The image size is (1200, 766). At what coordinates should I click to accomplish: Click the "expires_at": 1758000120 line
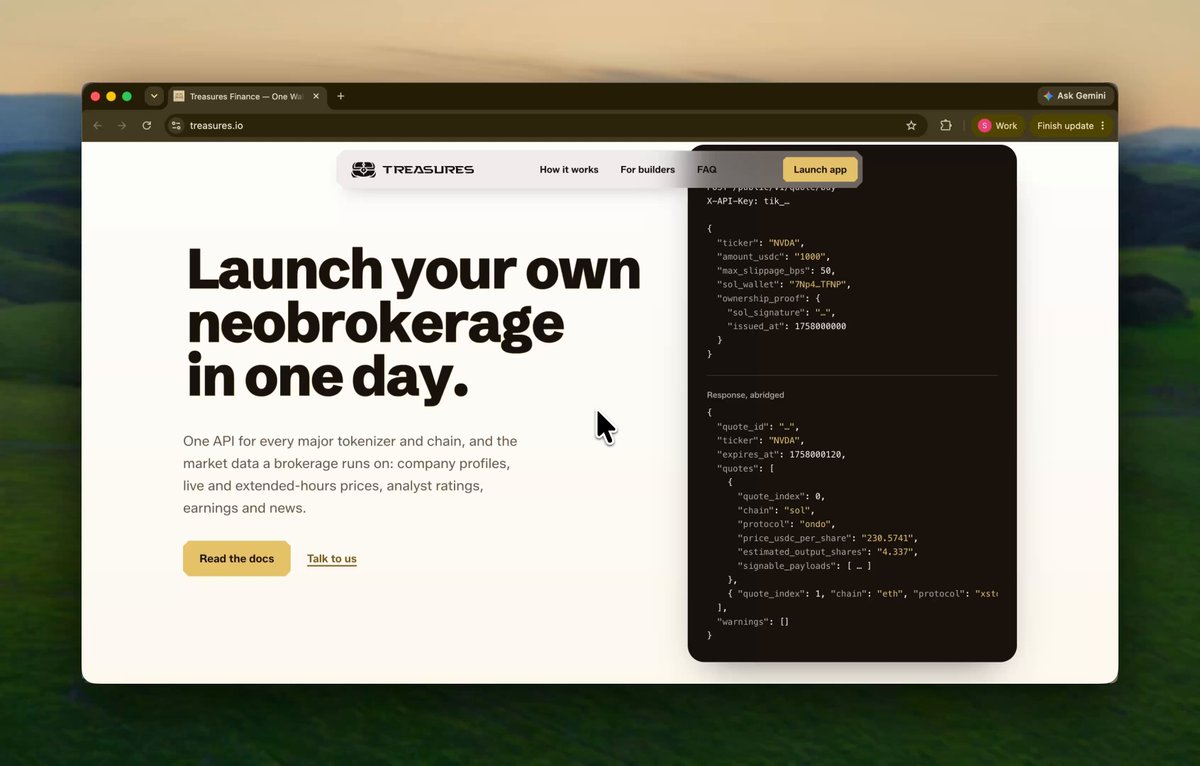click(x=781, y=454)
